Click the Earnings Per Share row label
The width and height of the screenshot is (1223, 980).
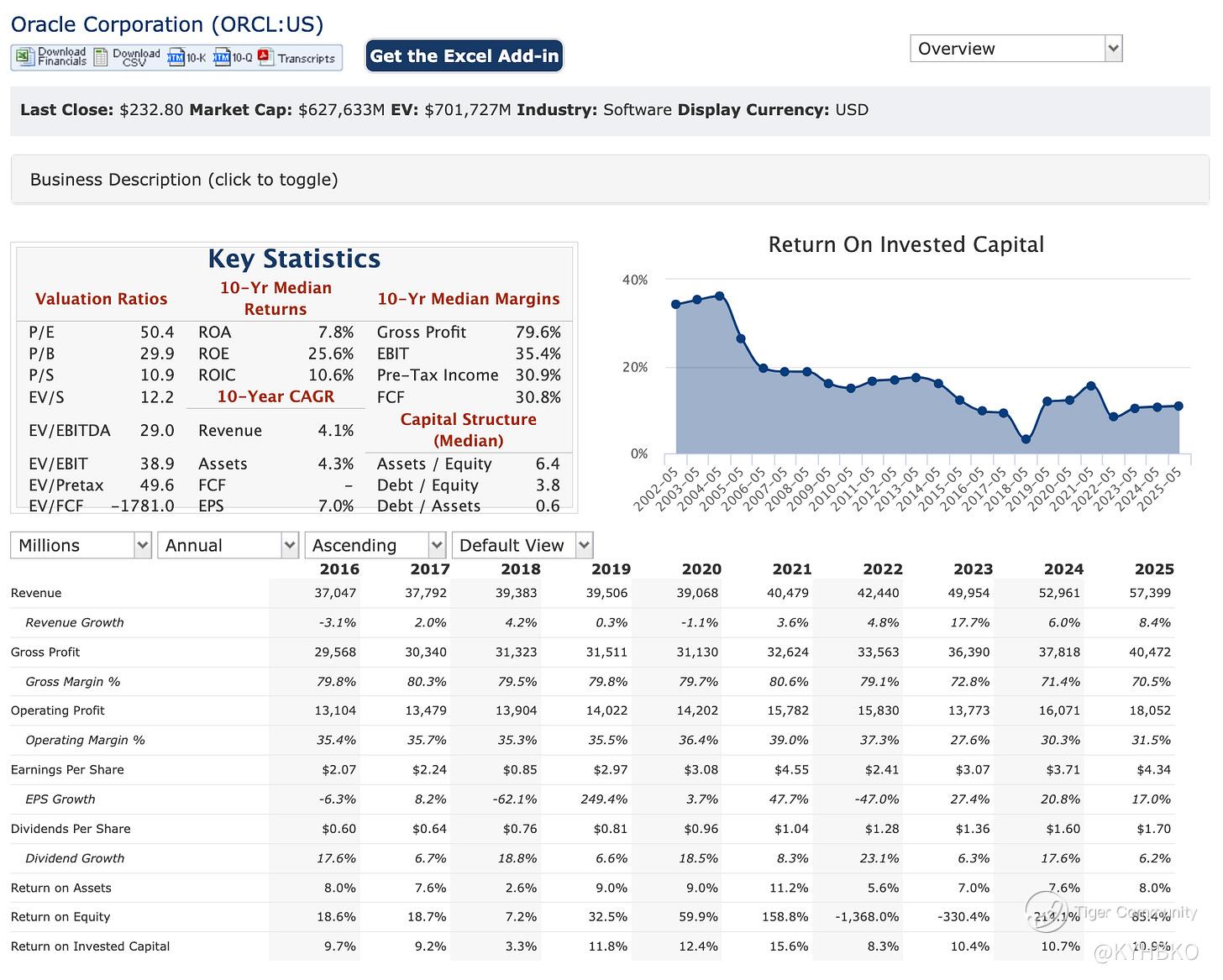(67, 769)
